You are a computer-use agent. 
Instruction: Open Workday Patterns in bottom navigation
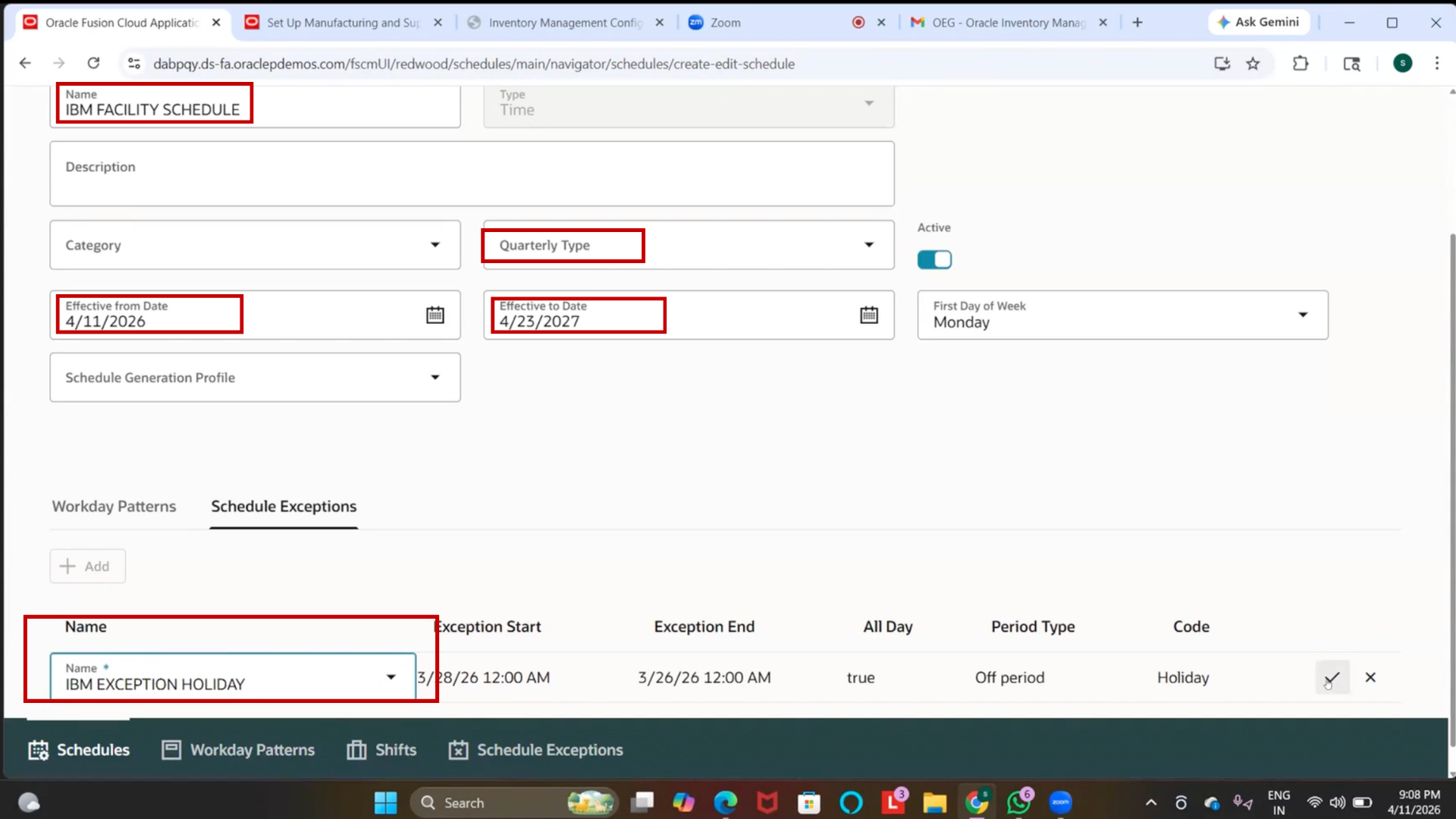click(238, 750)
